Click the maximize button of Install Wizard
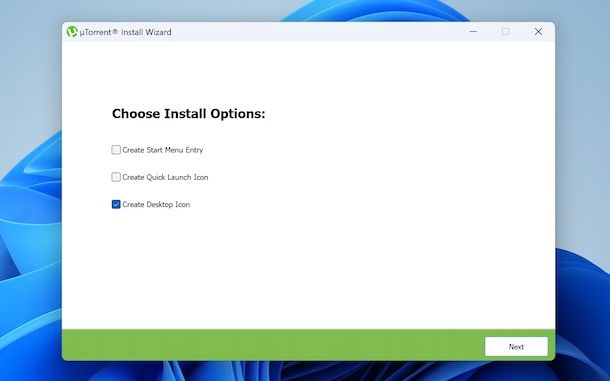The height and width of the screenshot is (381, 610). 505,32
